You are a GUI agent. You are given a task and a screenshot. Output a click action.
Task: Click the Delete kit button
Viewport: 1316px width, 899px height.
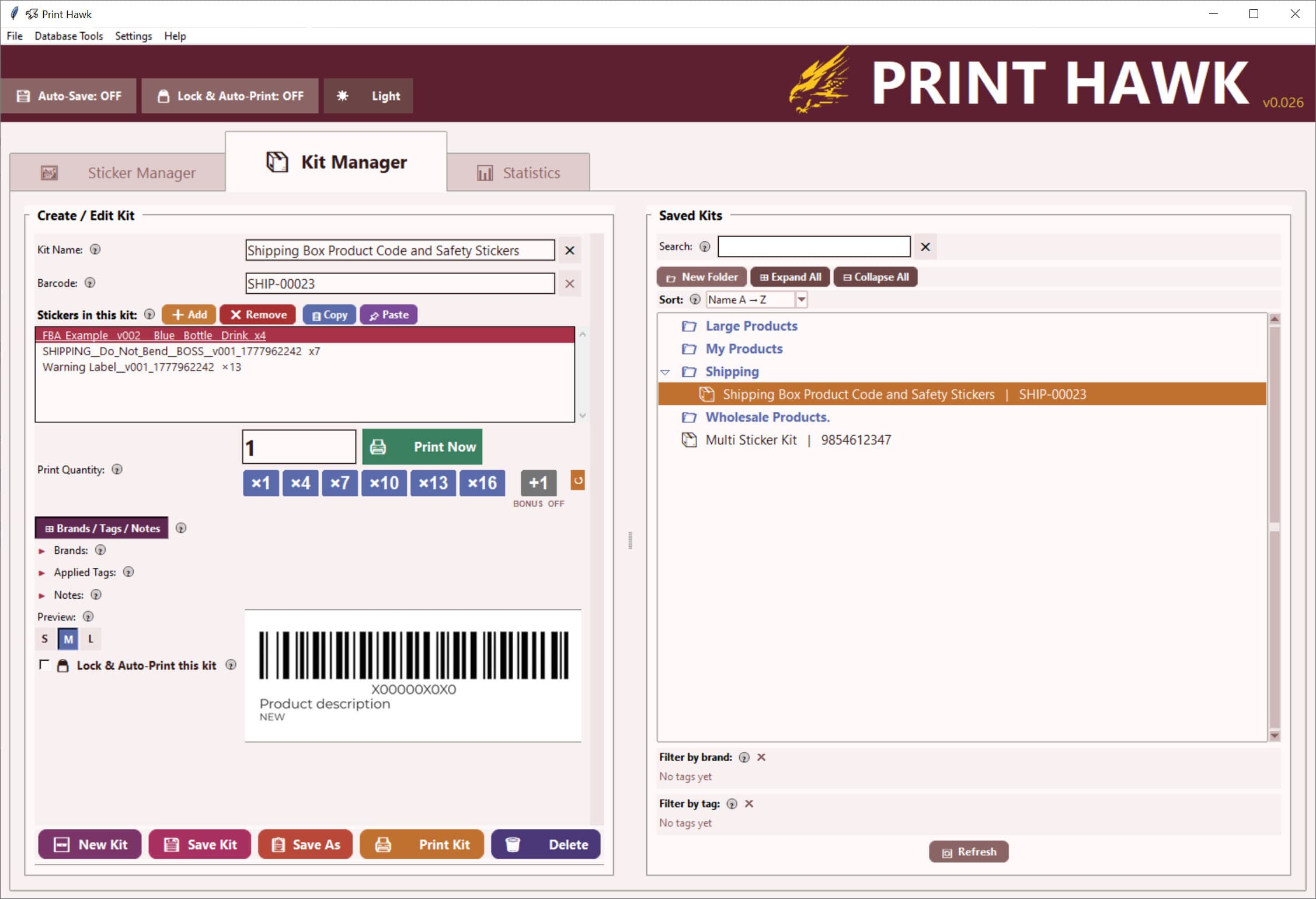(546, 845)
